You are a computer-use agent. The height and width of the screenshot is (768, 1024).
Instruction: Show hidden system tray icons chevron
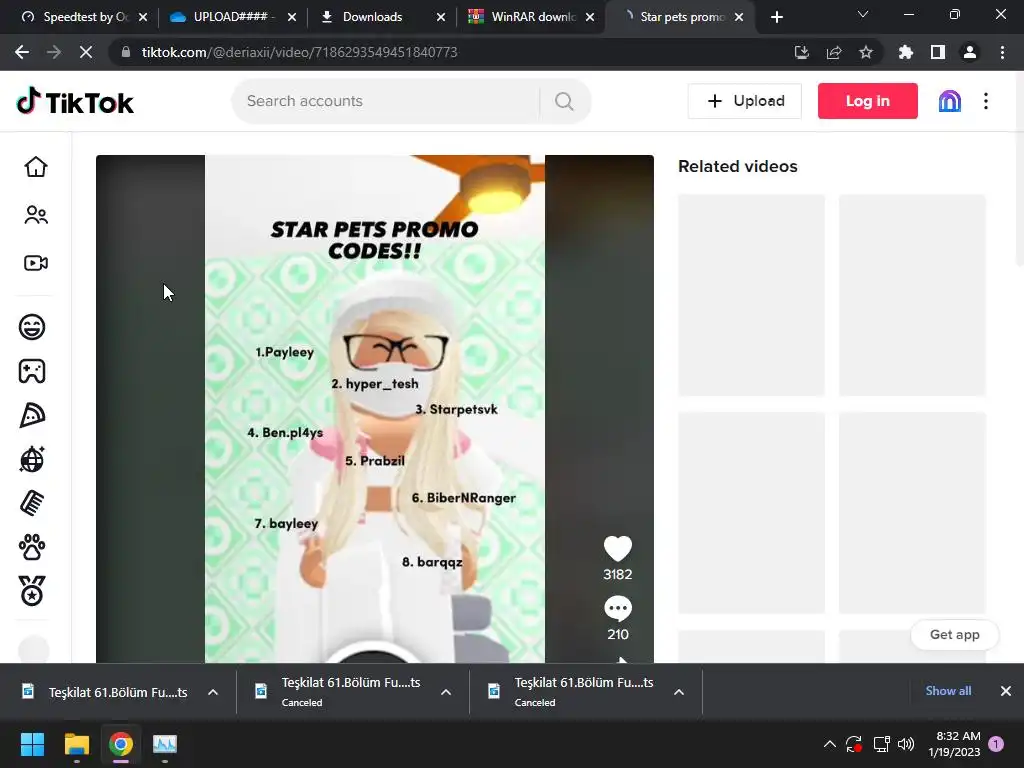[829, 744]
